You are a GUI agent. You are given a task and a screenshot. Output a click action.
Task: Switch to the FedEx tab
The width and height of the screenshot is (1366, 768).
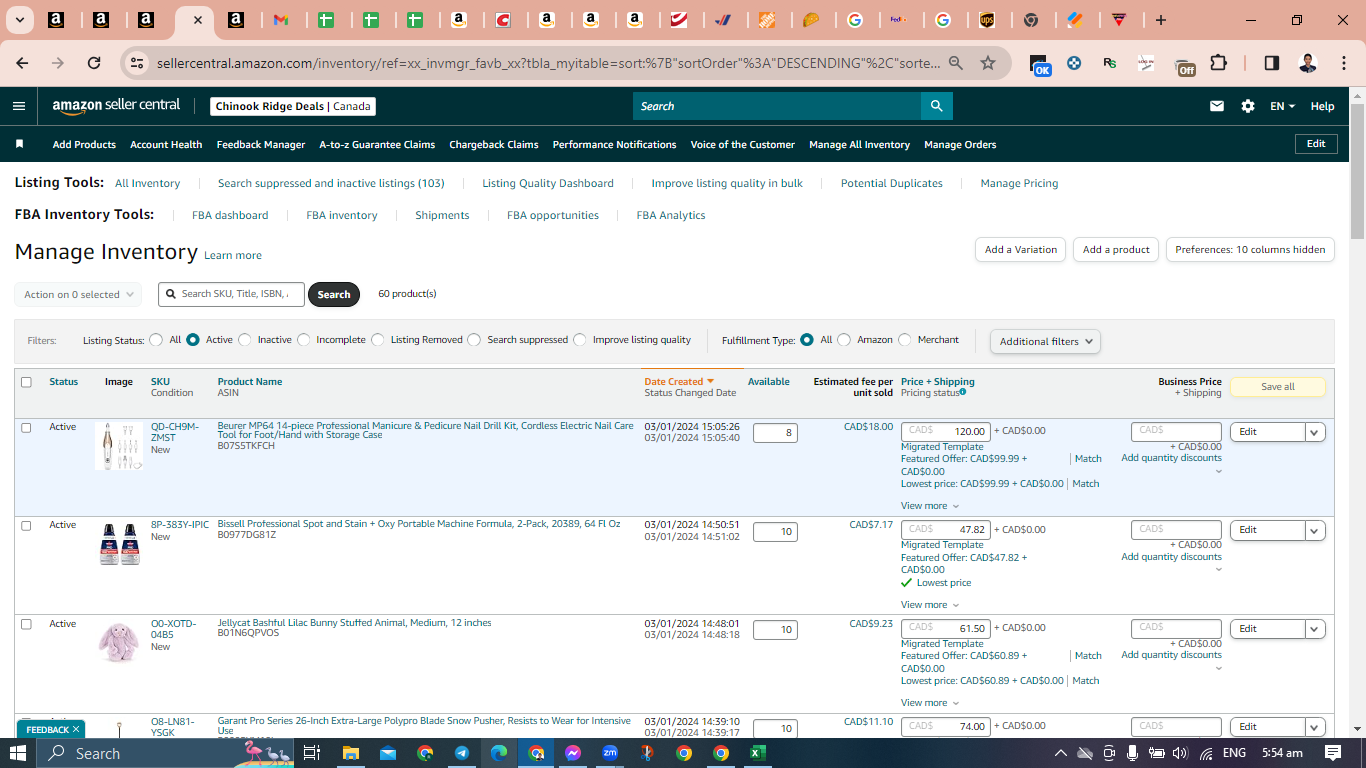click(897, 20)
